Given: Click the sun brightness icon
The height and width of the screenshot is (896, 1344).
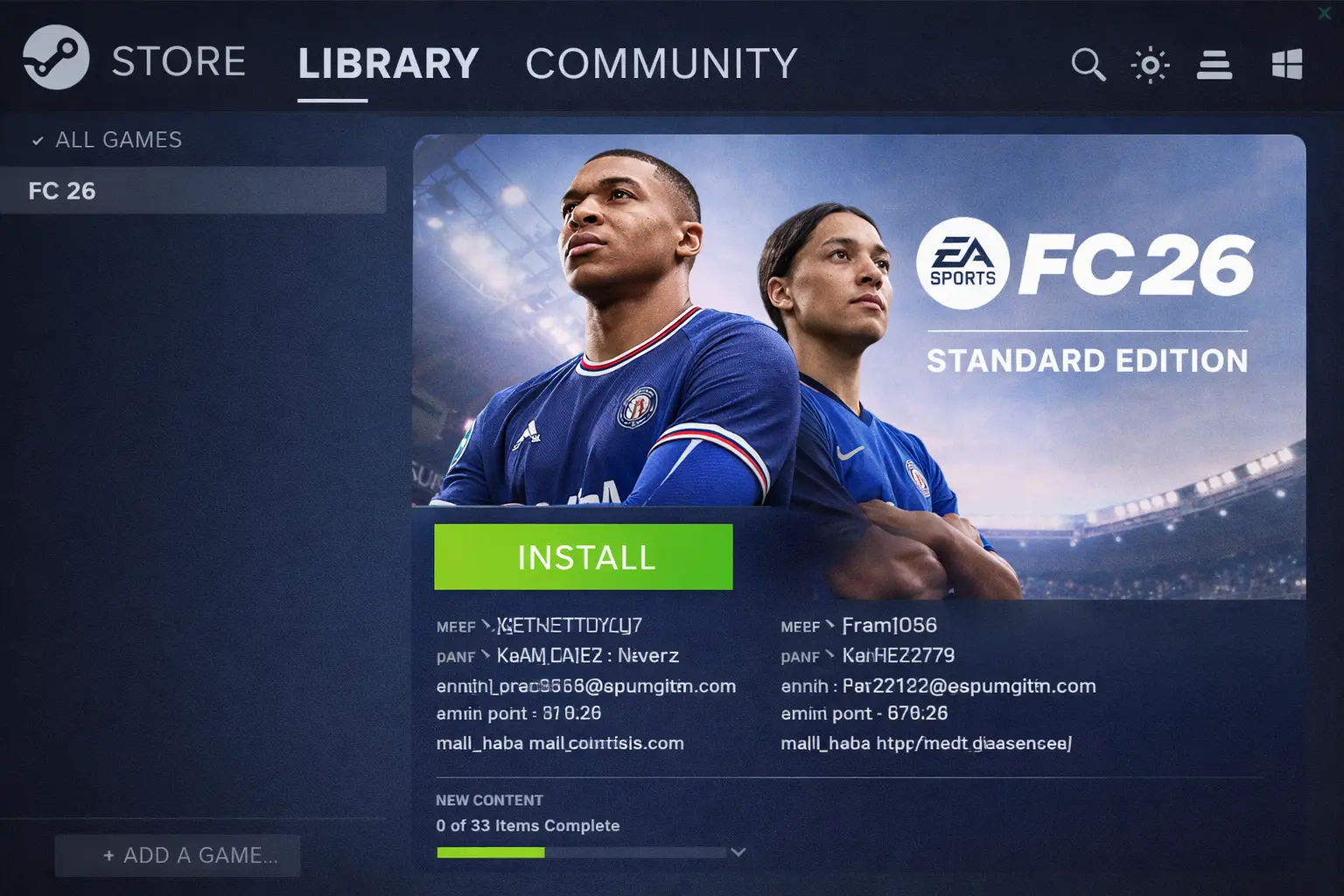Looking at the screenshot, I should point(1150,65).
